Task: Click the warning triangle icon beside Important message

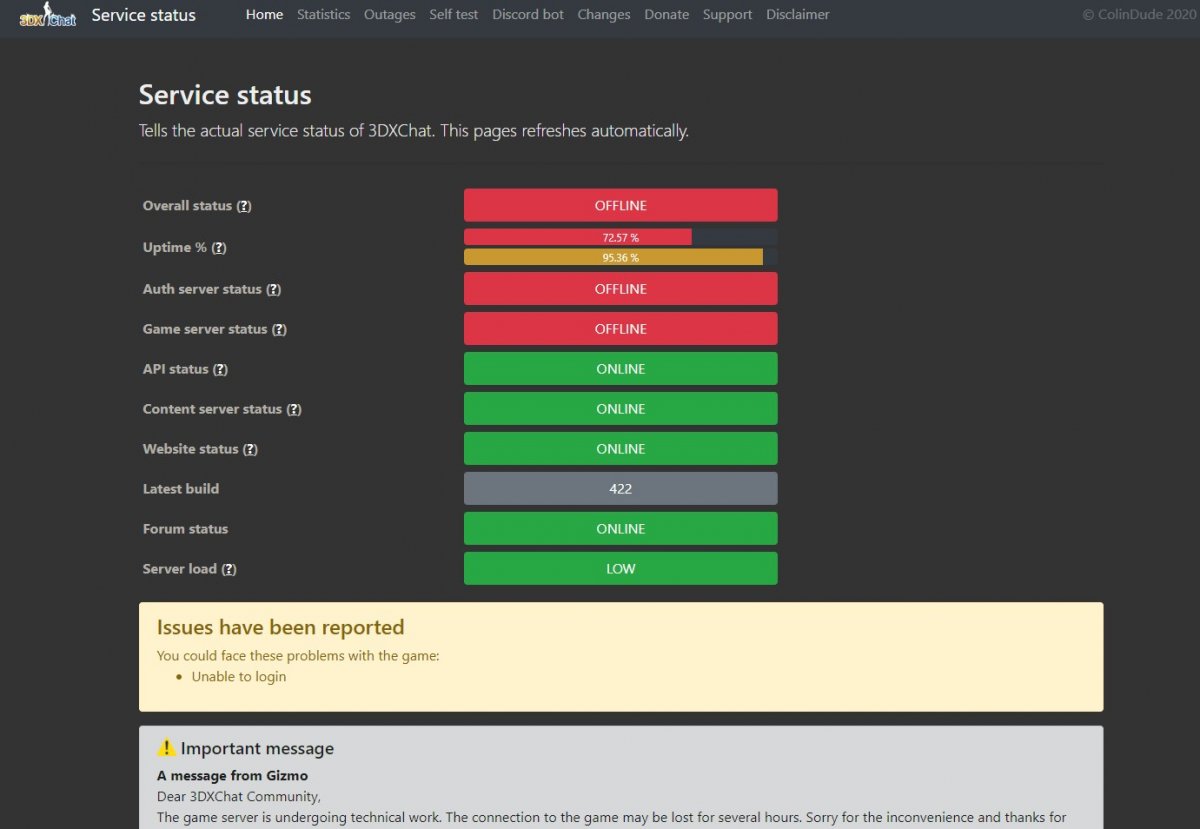Action: 166,747
